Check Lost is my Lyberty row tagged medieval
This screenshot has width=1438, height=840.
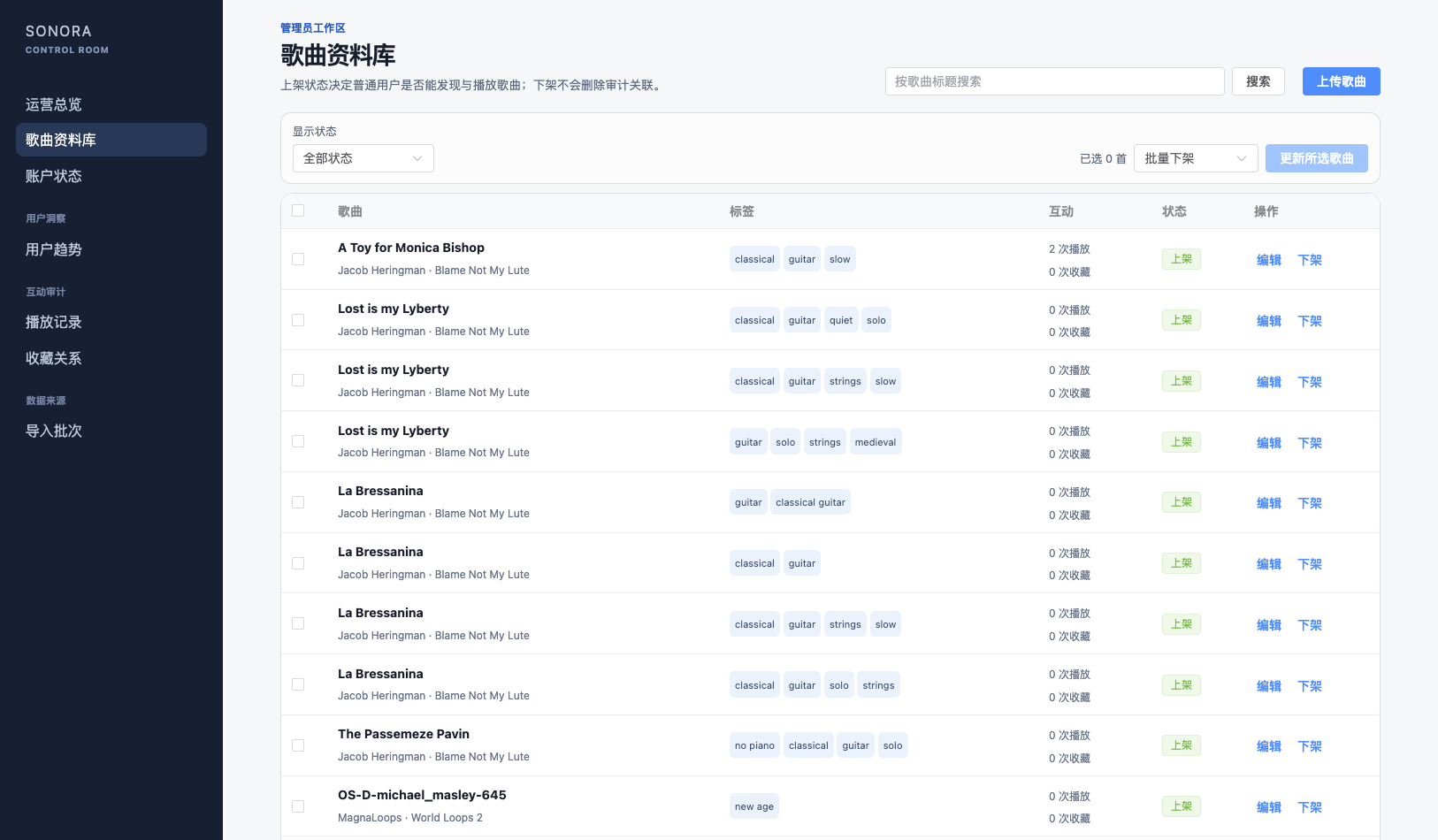(x=298, y=441)
